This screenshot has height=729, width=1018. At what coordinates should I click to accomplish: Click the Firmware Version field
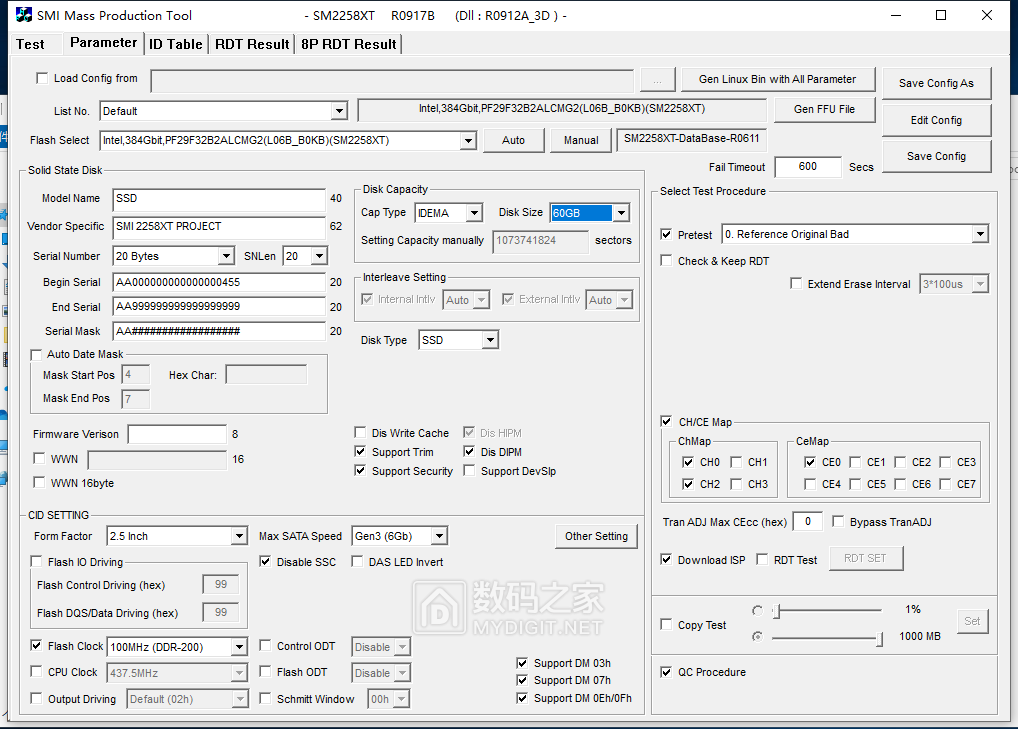(x=177, y=434)
